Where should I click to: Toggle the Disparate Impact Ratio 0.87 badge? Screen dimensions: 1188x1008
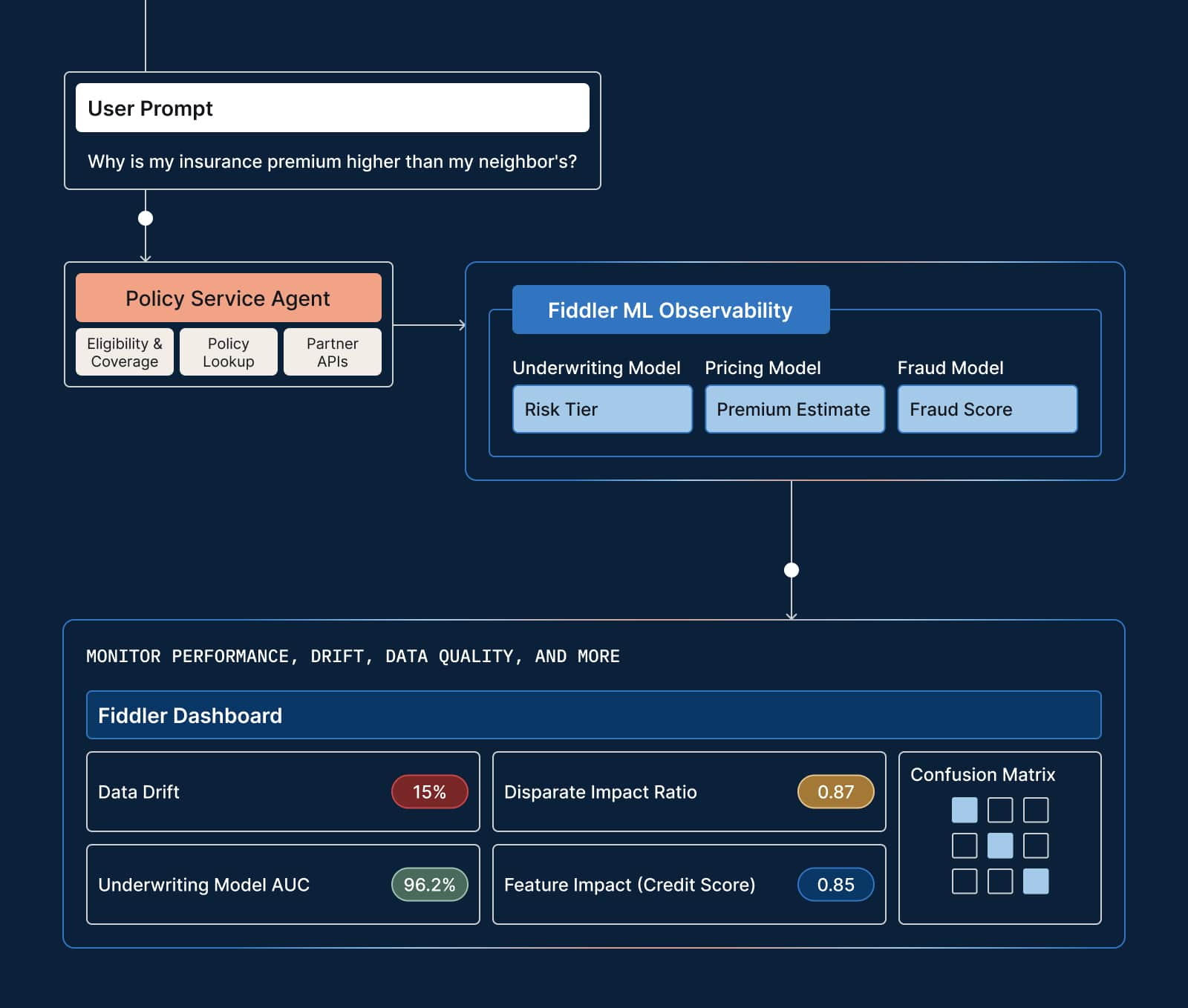(835, 792)
